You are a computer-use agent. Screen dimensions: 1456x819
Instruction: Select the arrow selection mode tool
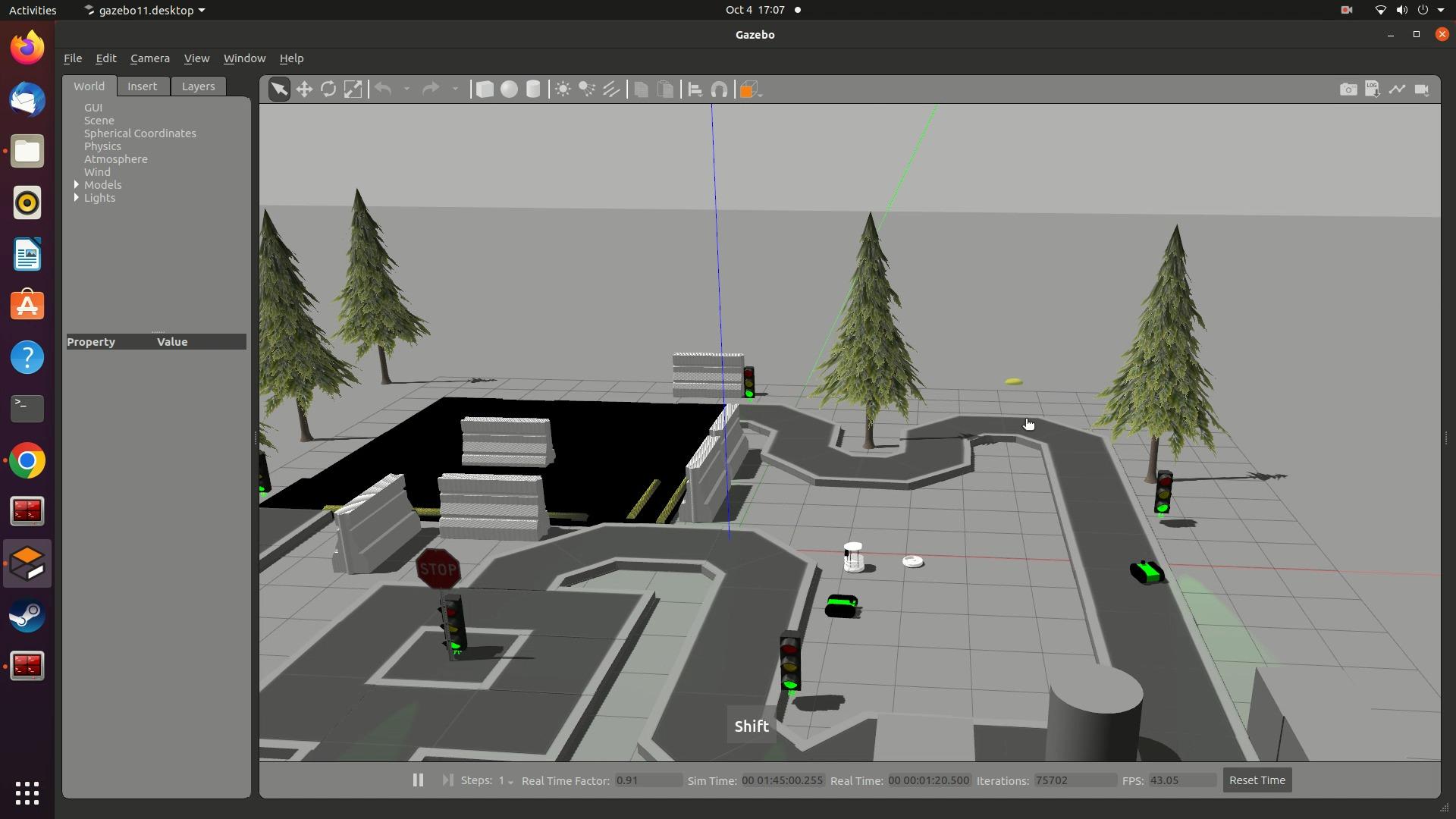click(279, 89)
